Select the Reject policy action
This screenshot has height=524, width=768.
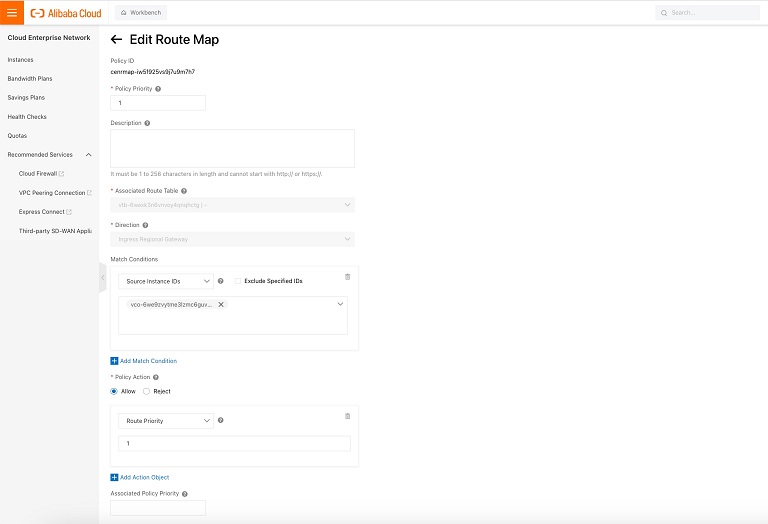(x=147, y=391)
